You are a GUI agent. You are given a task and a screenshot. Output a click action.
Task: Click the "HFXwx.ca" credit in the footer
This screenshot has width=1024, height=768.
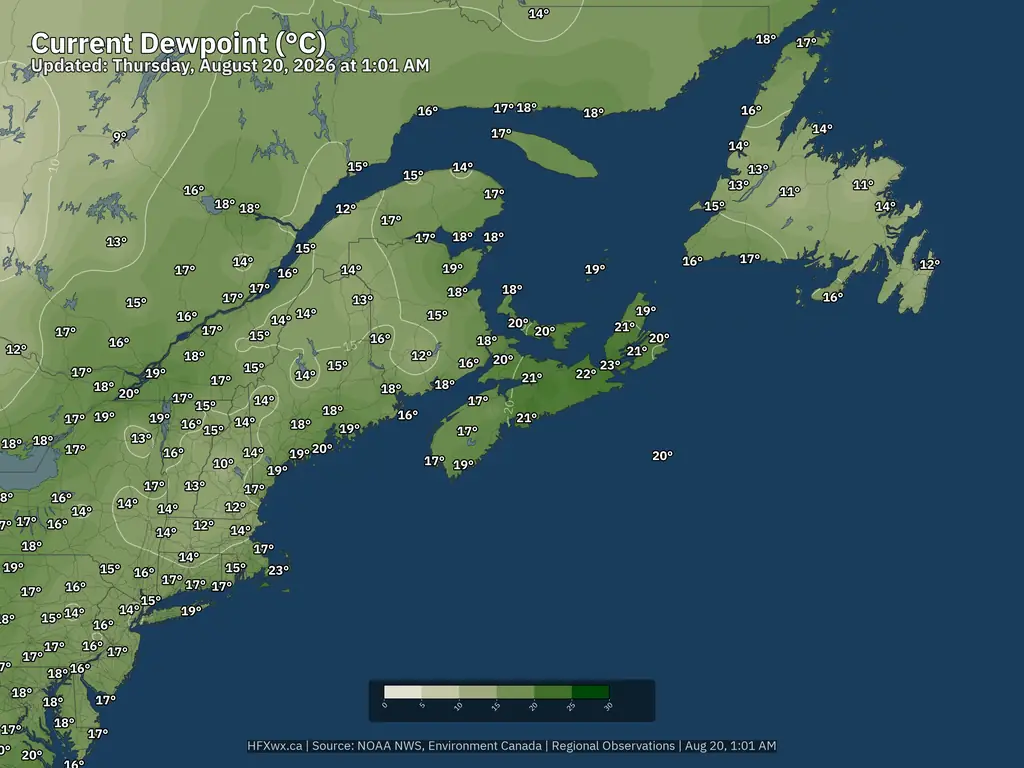(x=274, y=745)
